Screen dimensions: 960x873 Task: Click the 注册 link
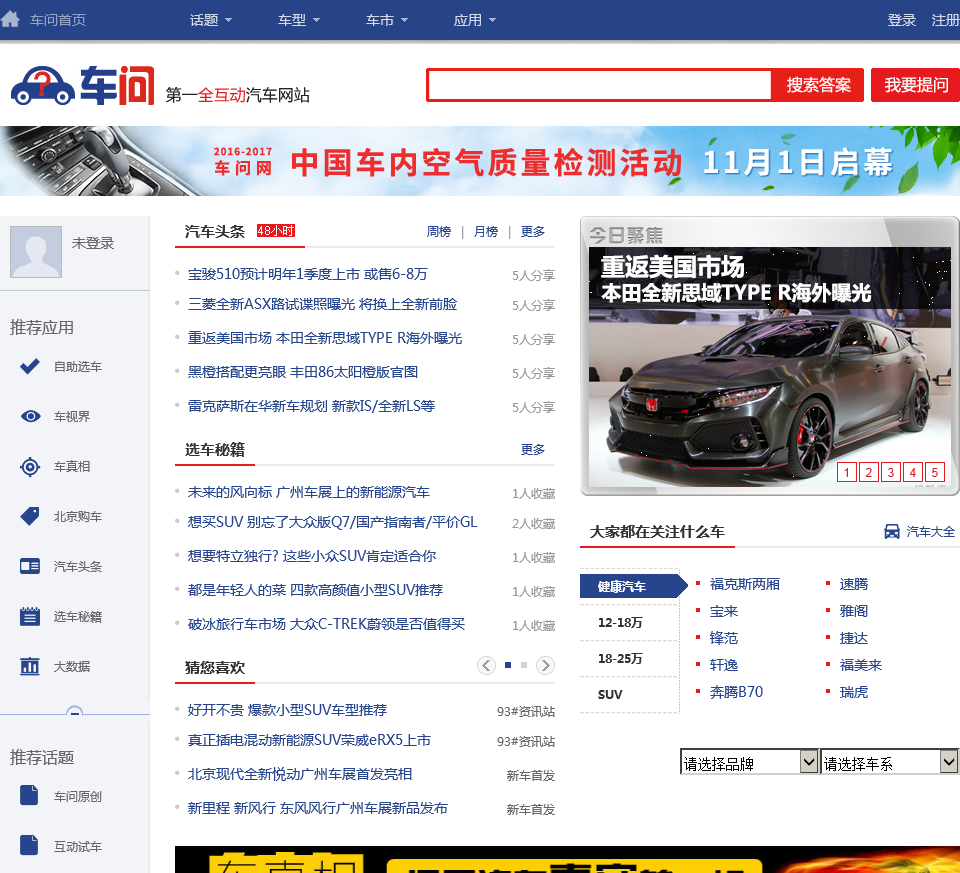(x=945, y=20)
